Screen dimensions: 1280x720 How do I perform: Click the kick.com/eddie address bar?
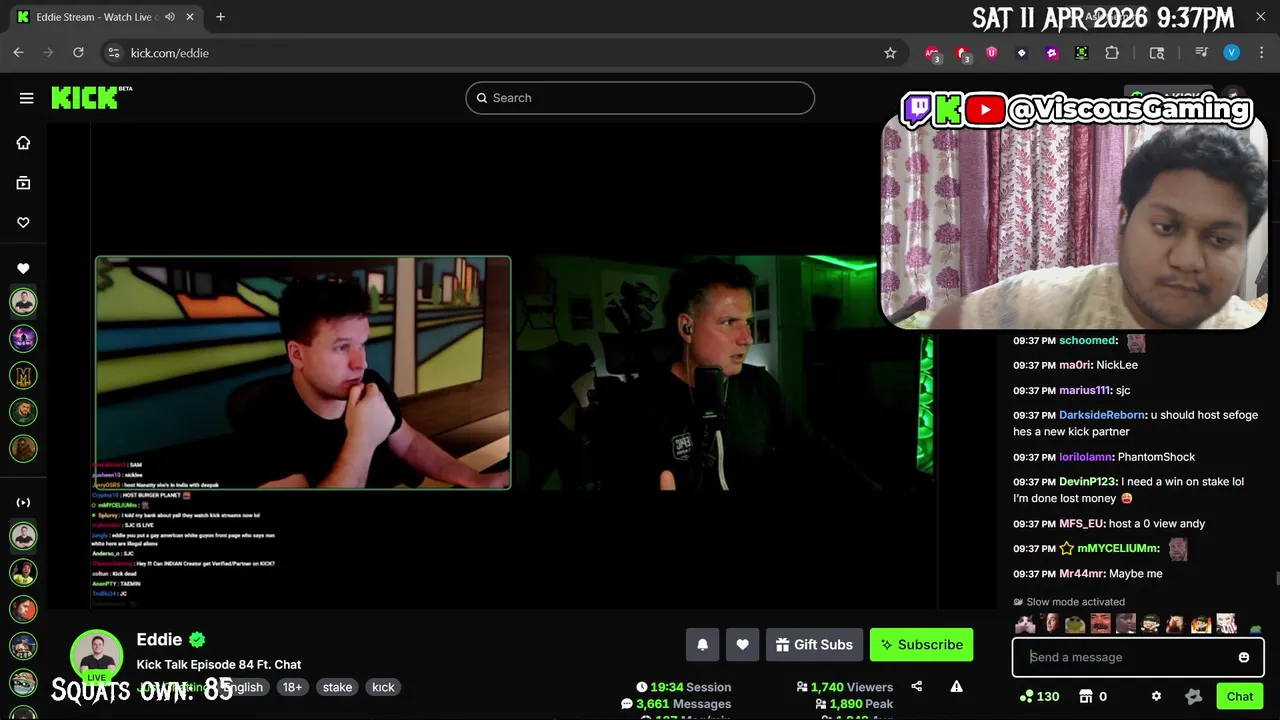point(500,53)
